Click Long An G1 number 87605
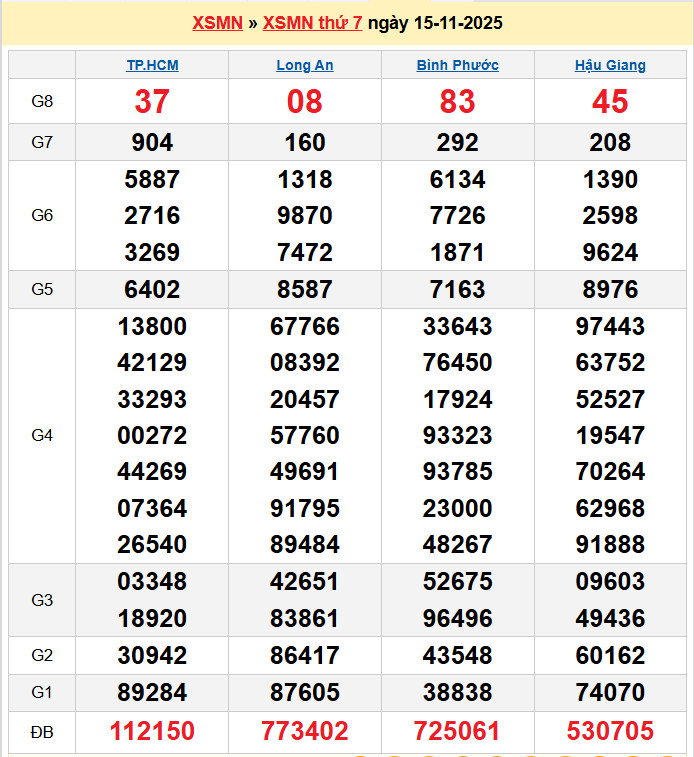694x757 pixels. pos(305,692)
